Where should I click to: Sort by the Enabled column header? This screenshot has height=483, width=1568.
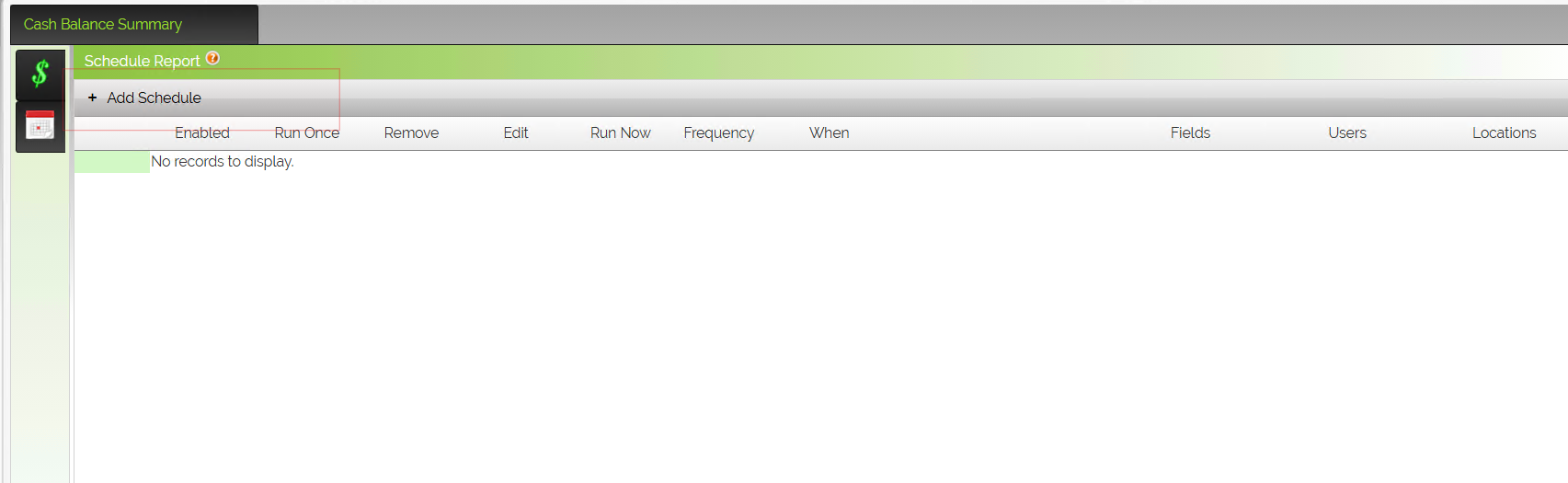pyautogui.click(x=202, y=133)
